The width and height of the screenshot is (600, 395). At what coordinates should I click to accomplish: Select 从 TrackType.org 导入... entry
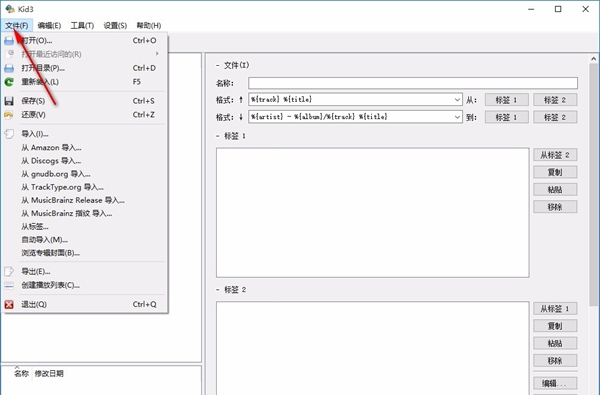point(85,187)
